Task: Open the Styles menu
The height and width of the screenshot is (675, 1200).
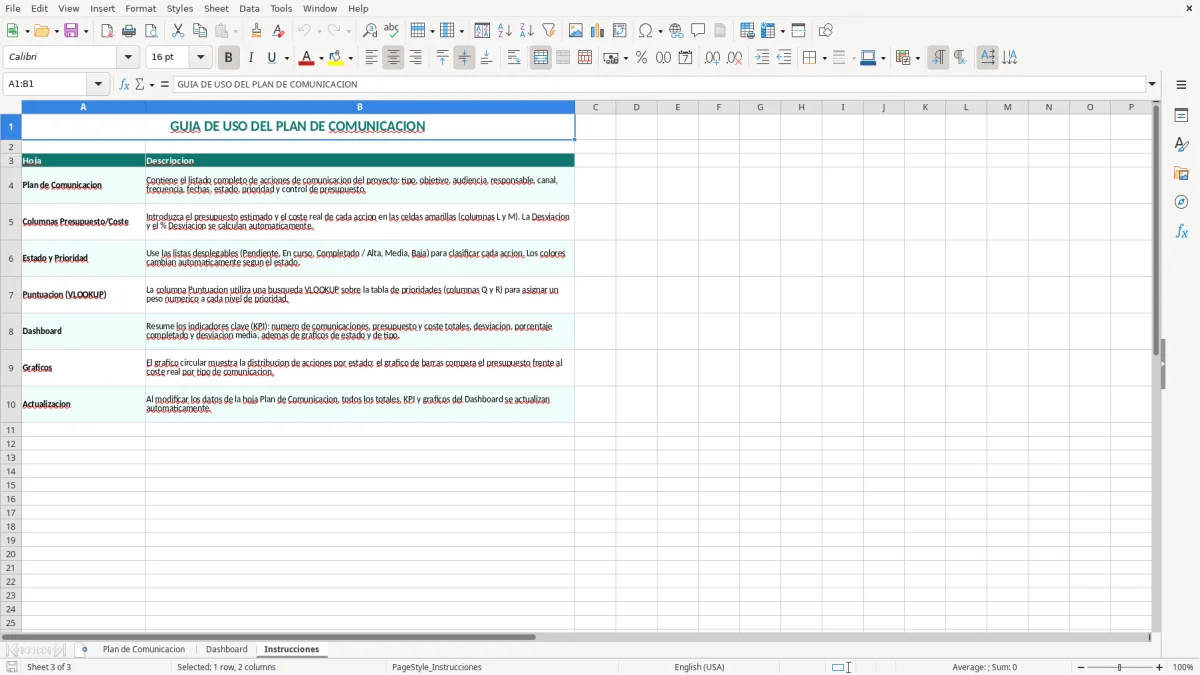Action: (x=180, y=8)
